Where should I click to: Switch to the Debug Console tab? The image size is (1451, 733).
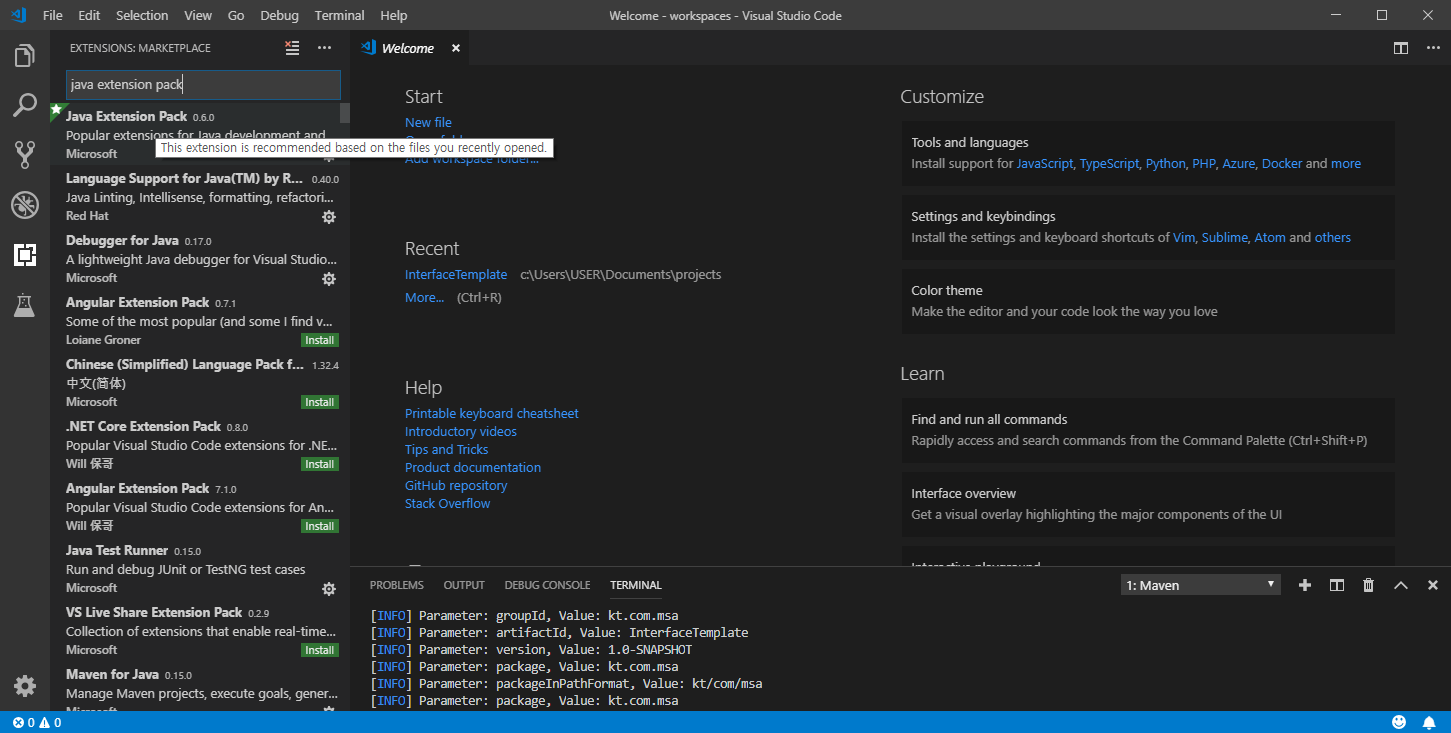click(547, 585)
